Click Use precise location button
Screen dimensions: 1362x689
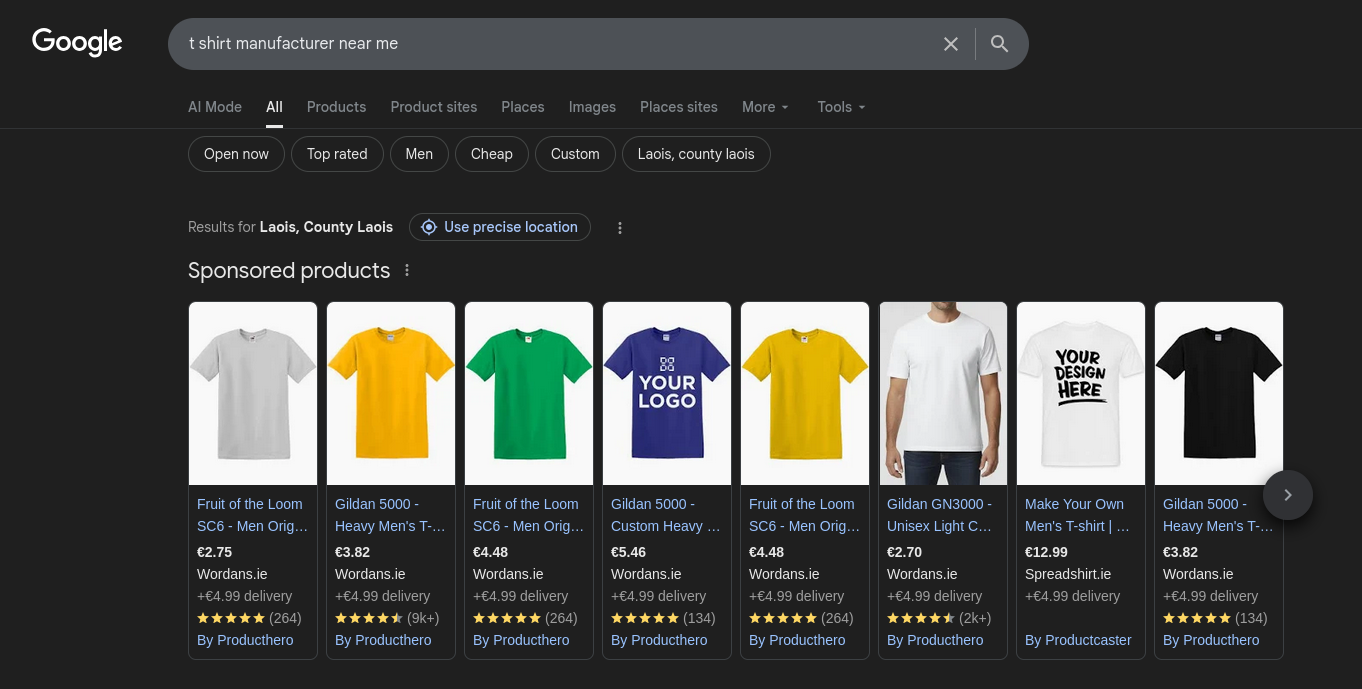pos(500,227)
